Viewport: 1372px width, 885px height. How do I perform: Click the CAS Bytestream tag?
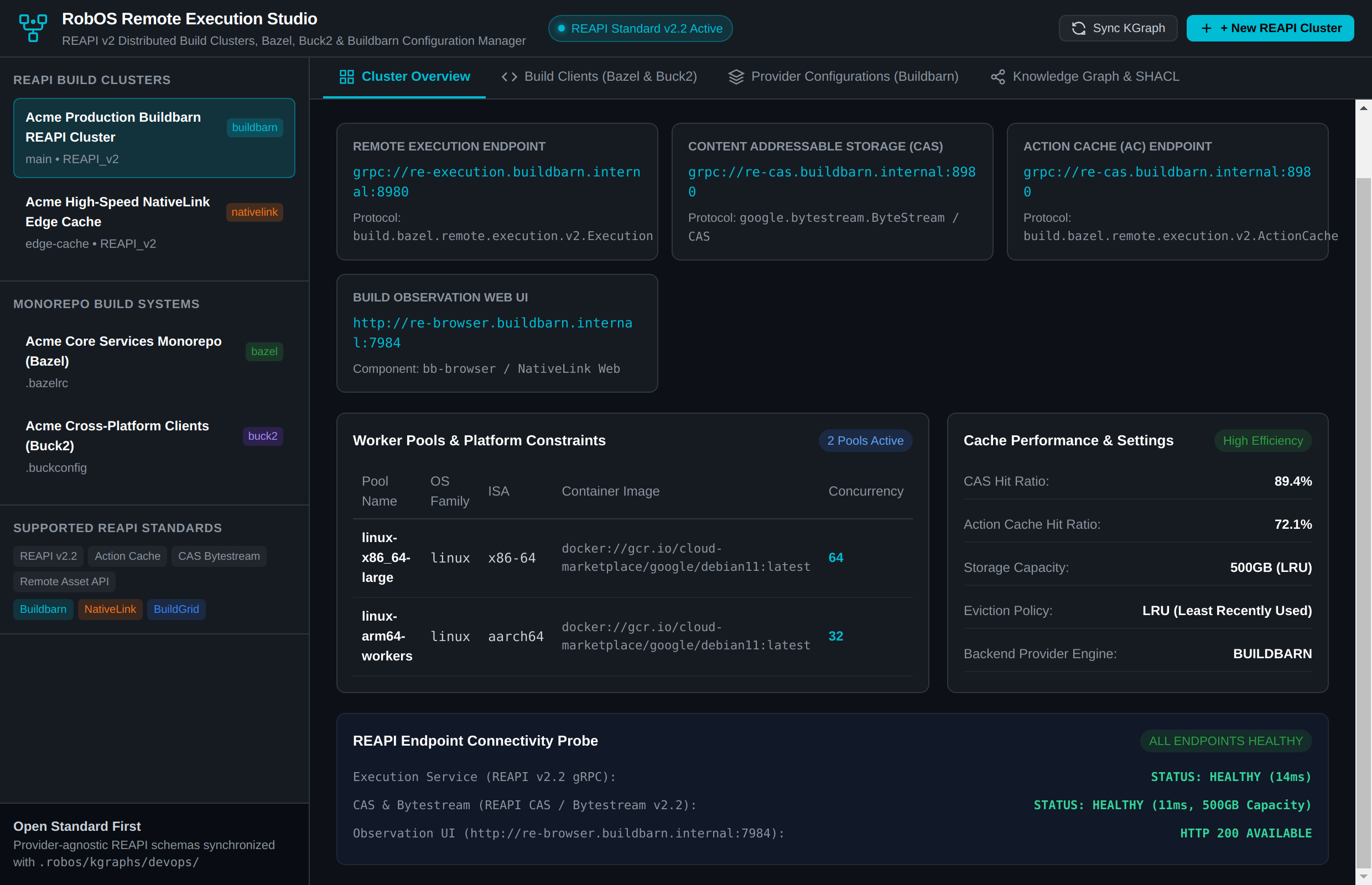(219, 556)
